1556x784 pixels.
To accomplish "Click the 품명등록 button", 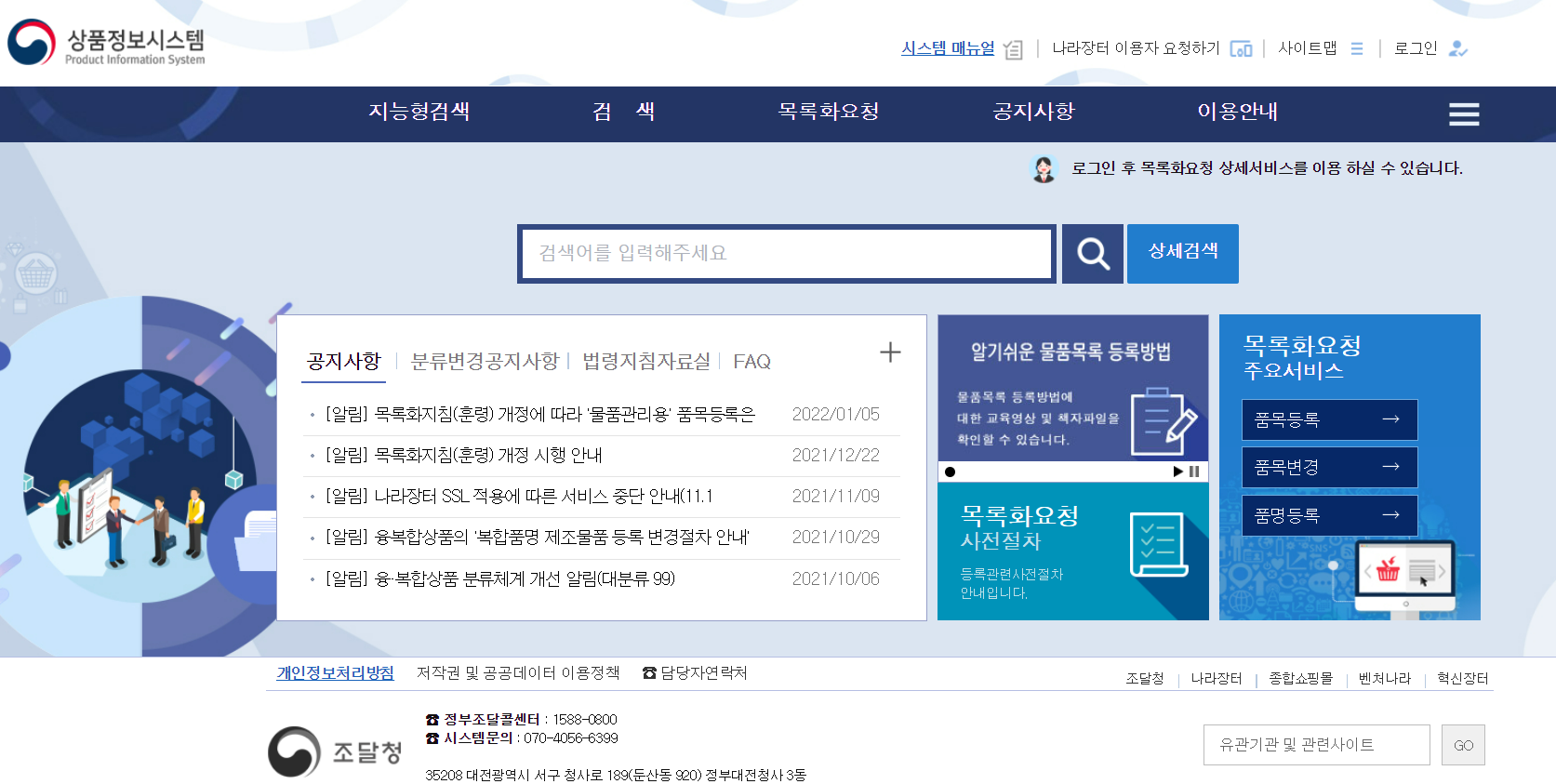I will click(1330, 515).
